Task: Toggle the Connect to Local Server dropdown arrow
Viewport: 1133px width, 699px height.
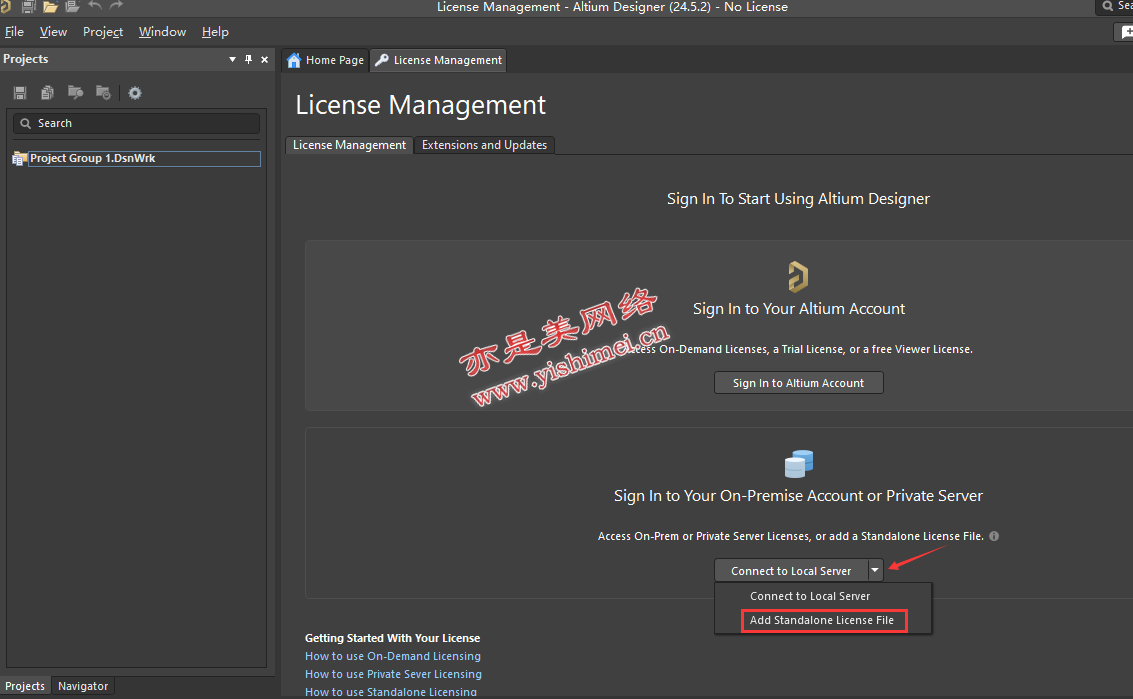Action: coord(875,570)
